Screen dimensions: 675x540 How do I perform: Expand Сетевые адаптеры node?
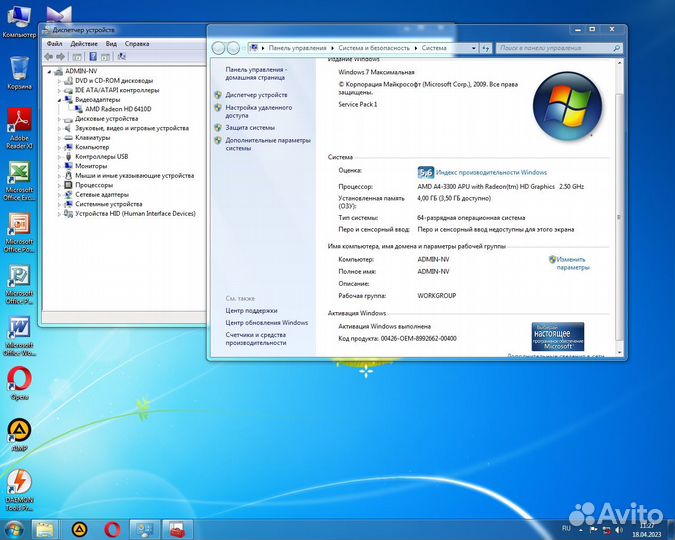[59, 195]
